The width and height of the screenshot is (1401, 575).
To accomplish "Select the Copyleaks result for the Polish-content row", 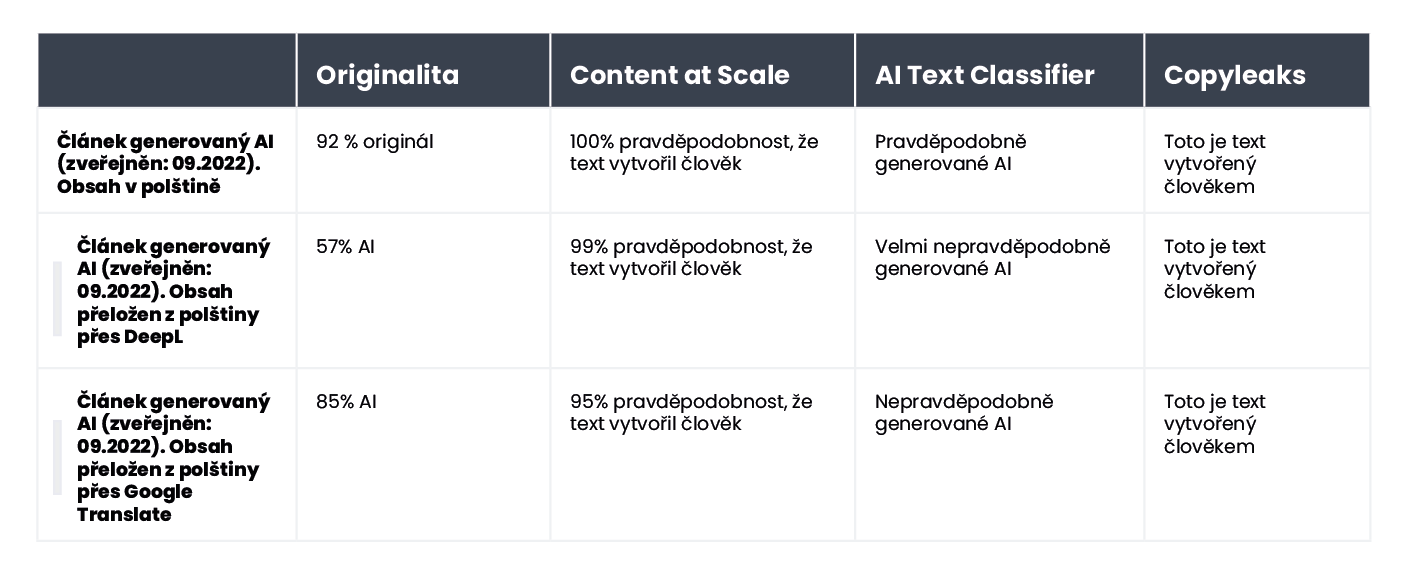I will (1214, 164).
